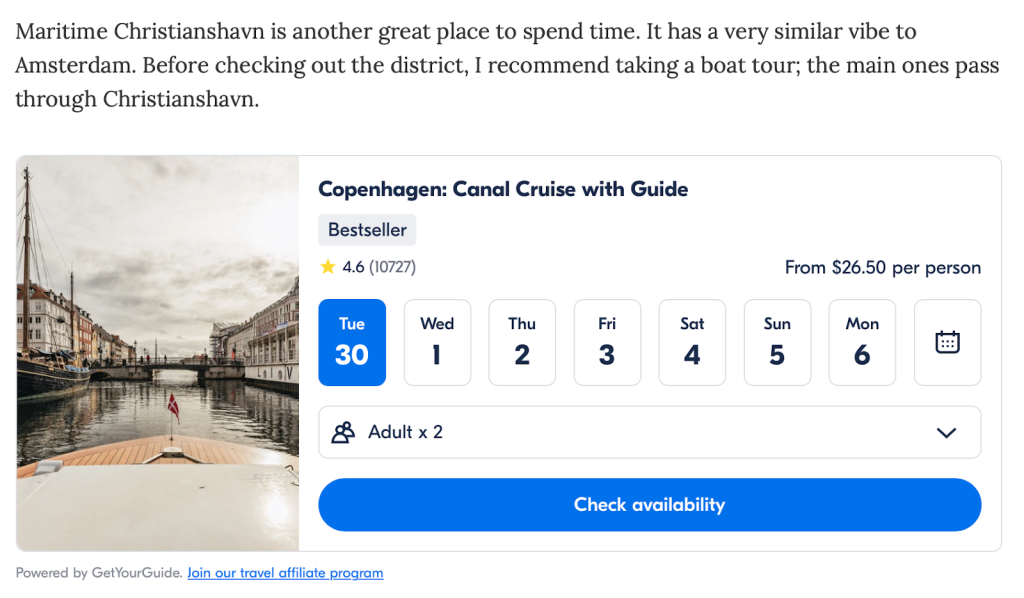
Task: Click the canal cruise photo thumbnail
Action: [158, 353]
